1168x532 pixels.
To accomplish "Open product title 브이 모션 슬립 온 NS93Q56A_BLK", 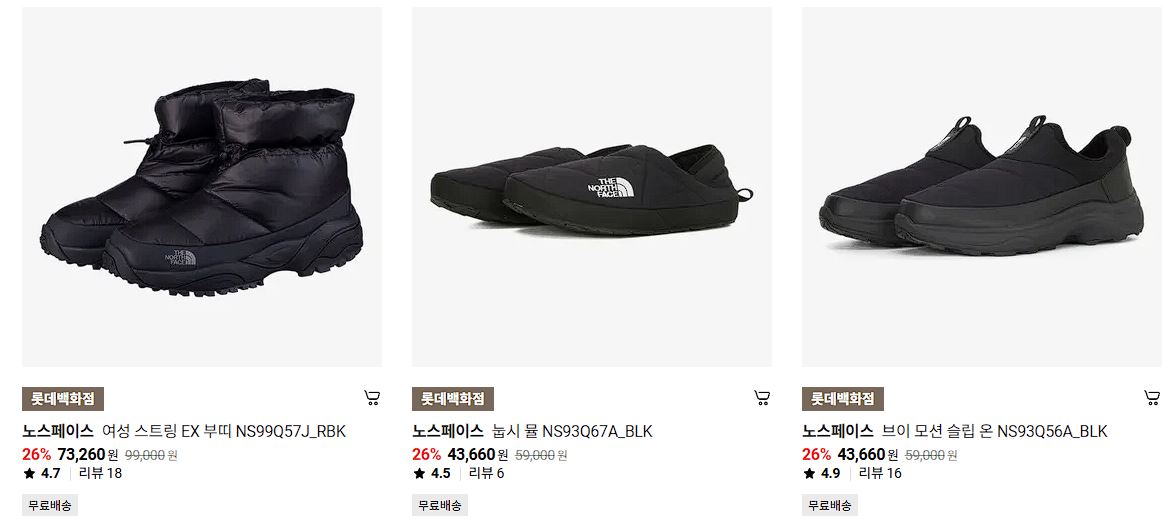I will [x=994, y=431].
